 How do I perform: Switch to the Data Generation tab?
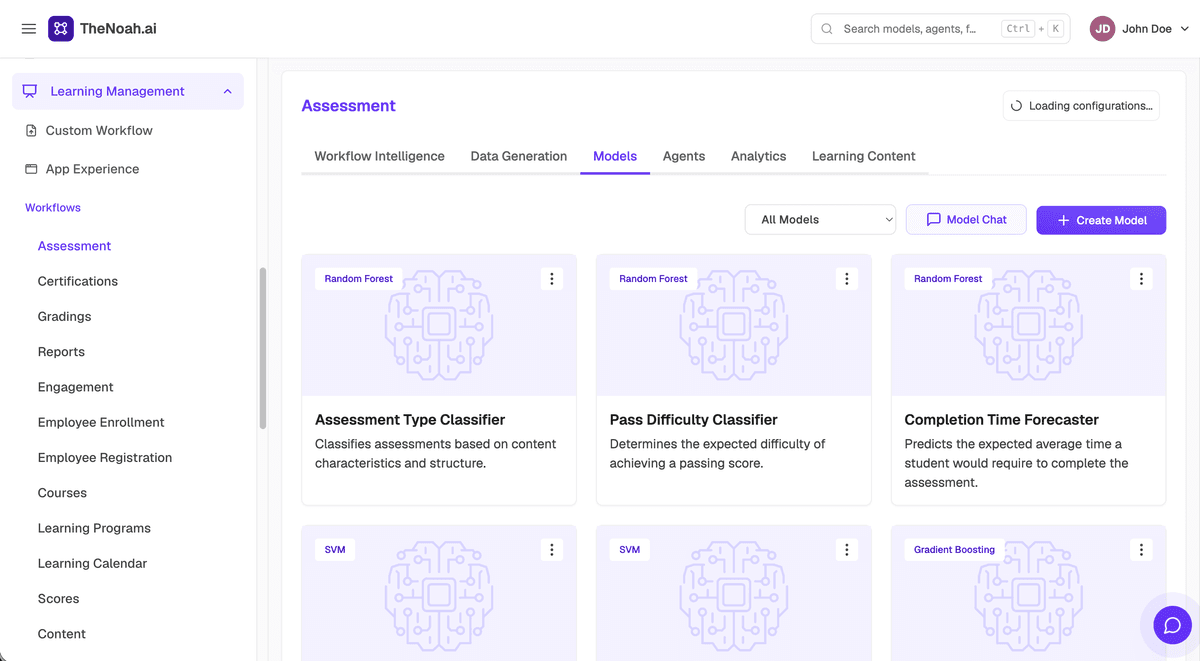click(x=519, y=156)
